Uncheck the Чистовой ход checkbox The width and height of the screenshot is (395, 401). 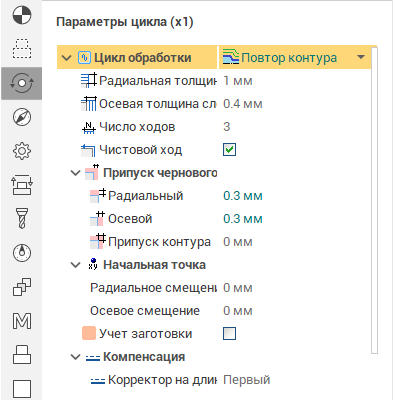tap(229, 150)
